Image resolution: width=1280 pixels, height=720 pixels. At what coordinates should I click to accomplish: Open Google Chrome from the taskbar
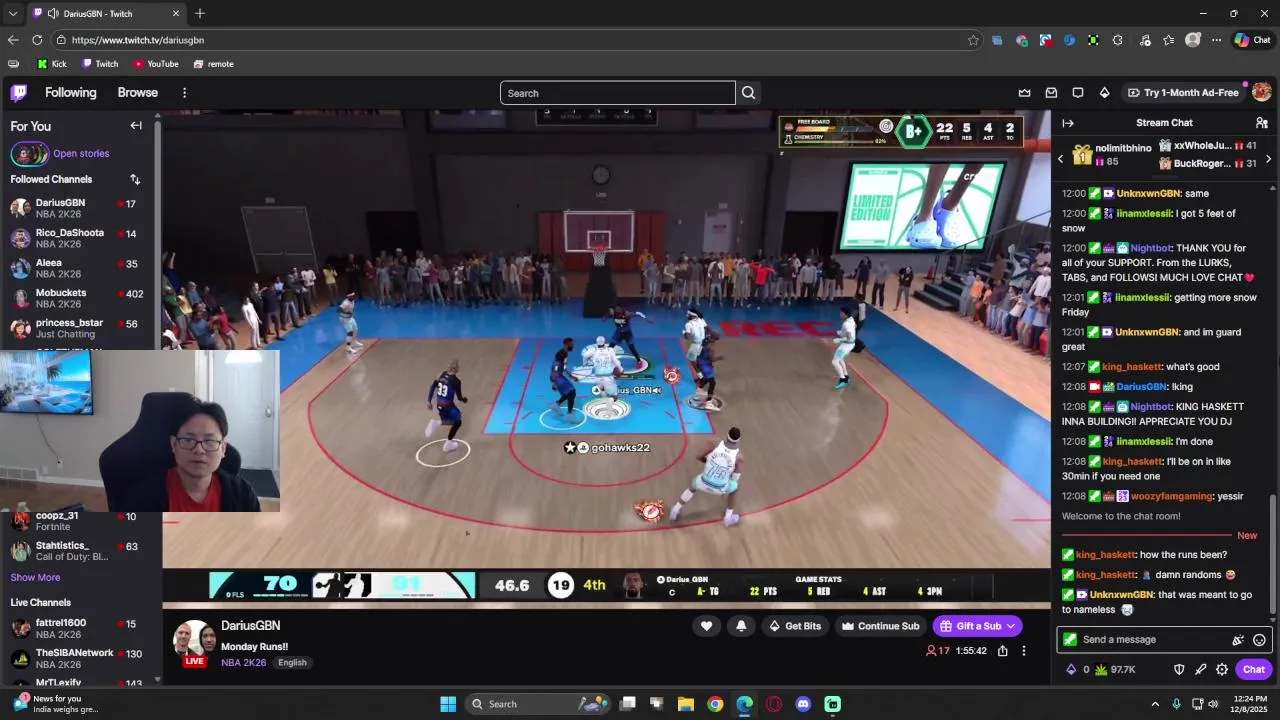coord(715,704)
